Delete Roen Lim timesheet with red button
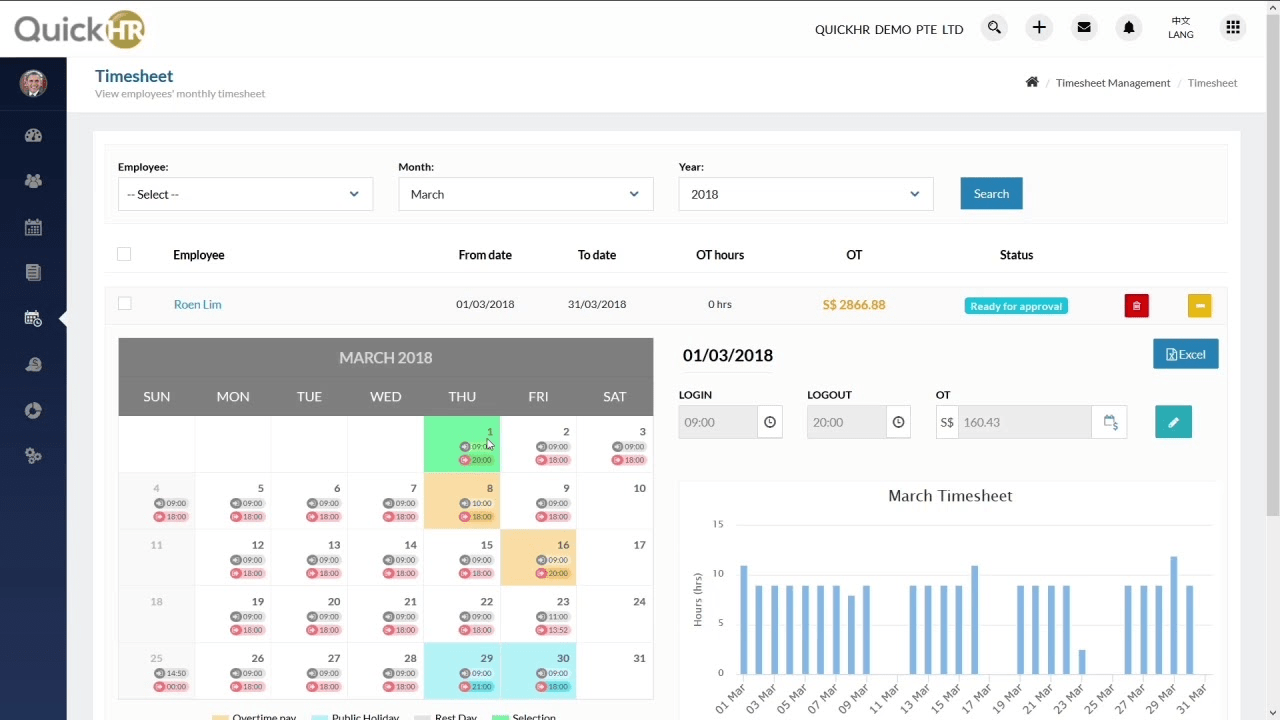The image size is (1280, 720). click(1136, 306)
